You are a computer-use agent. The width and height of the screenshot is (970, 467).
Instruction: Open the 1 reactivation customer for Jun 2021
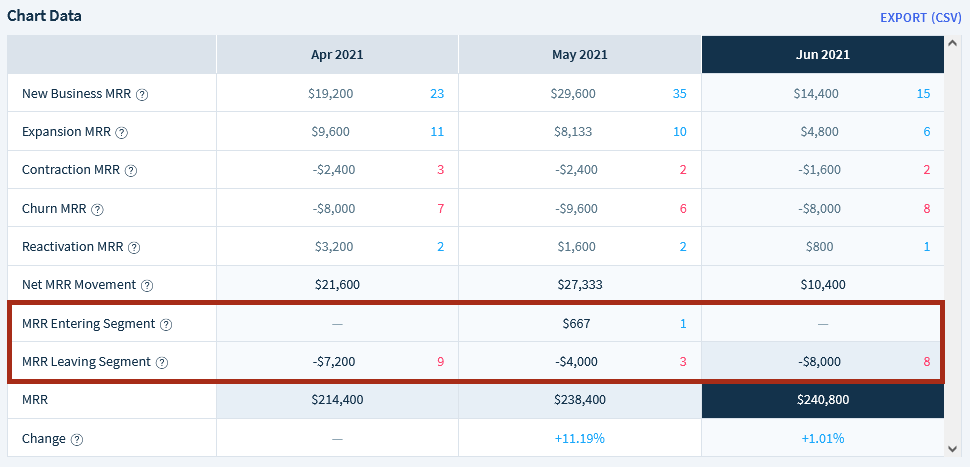(x=927, y=247)
